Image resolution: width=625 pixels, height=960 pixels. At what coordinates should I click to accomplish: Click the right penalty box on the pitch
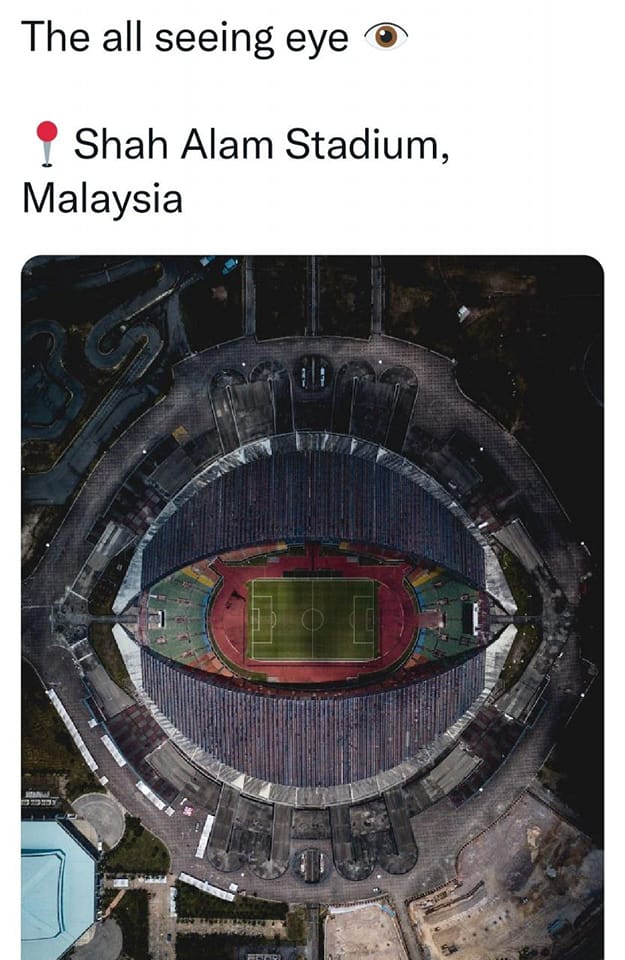tap(364, 620)
